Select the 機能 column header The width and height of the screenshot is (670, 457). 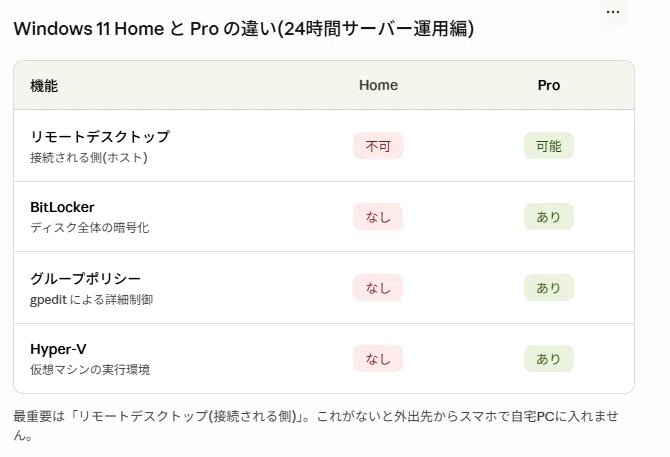coord(44,85)
